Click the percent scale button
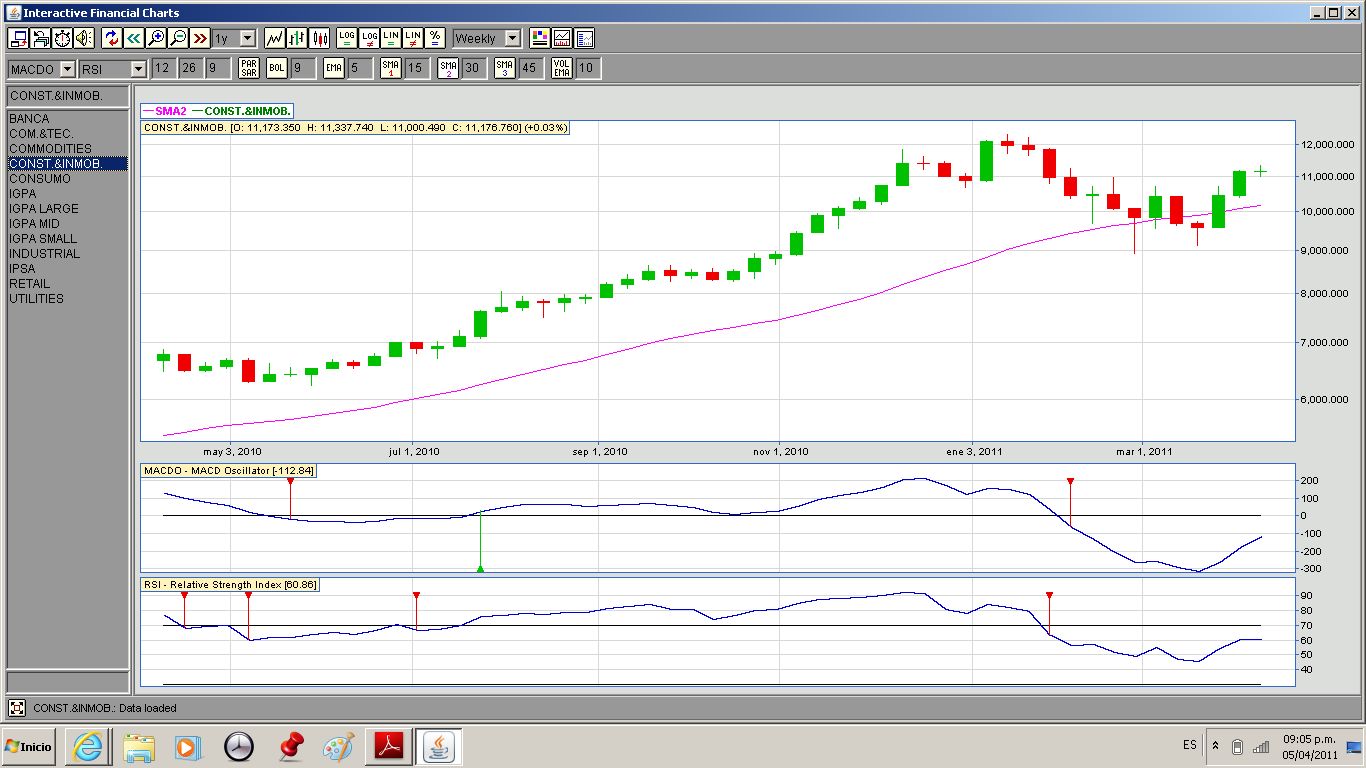This screenshot has width=1366, height=768. 435,38
